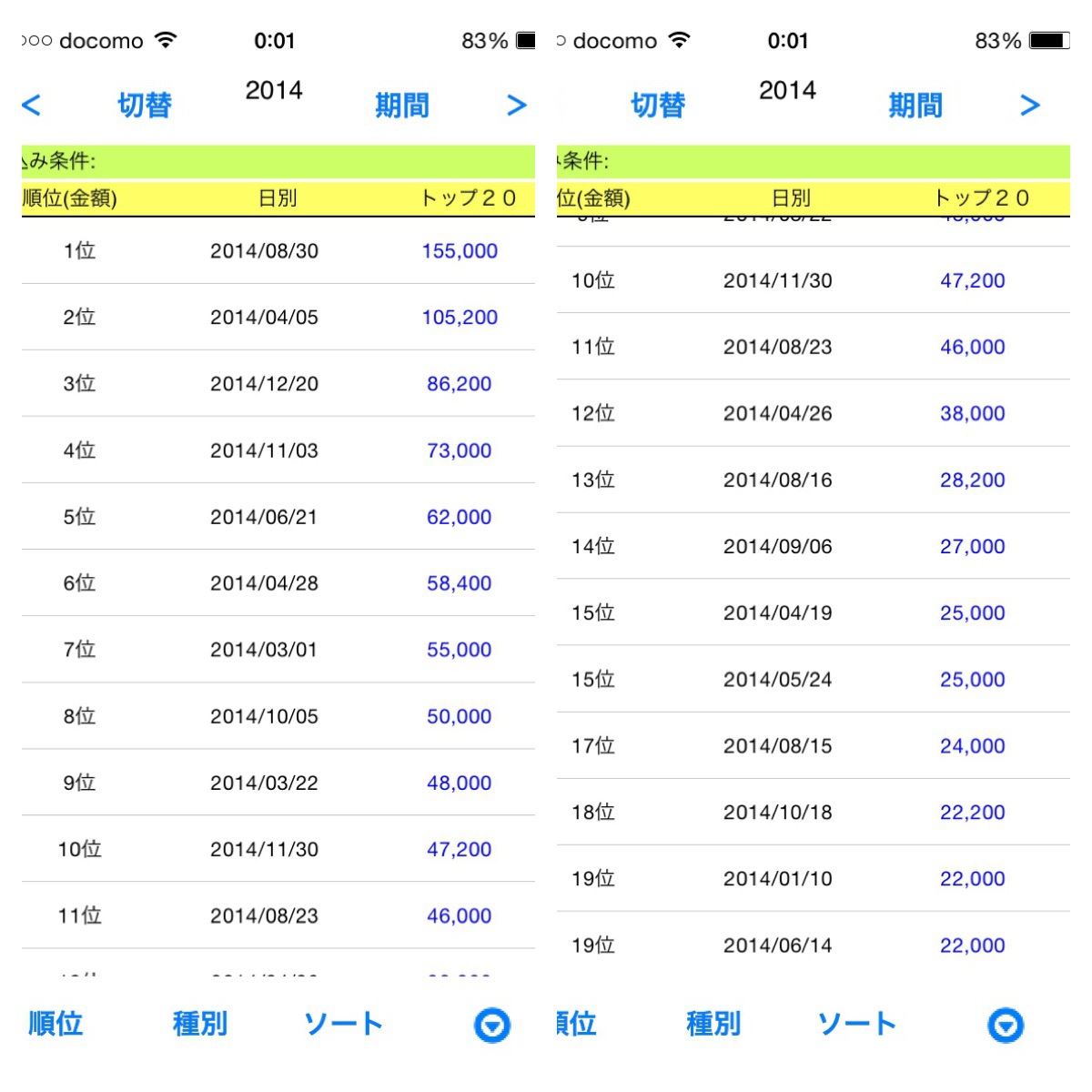Tap amount 24,000
The width and height of the screenshot is (1092, 1092).
[x=973, y=745]
